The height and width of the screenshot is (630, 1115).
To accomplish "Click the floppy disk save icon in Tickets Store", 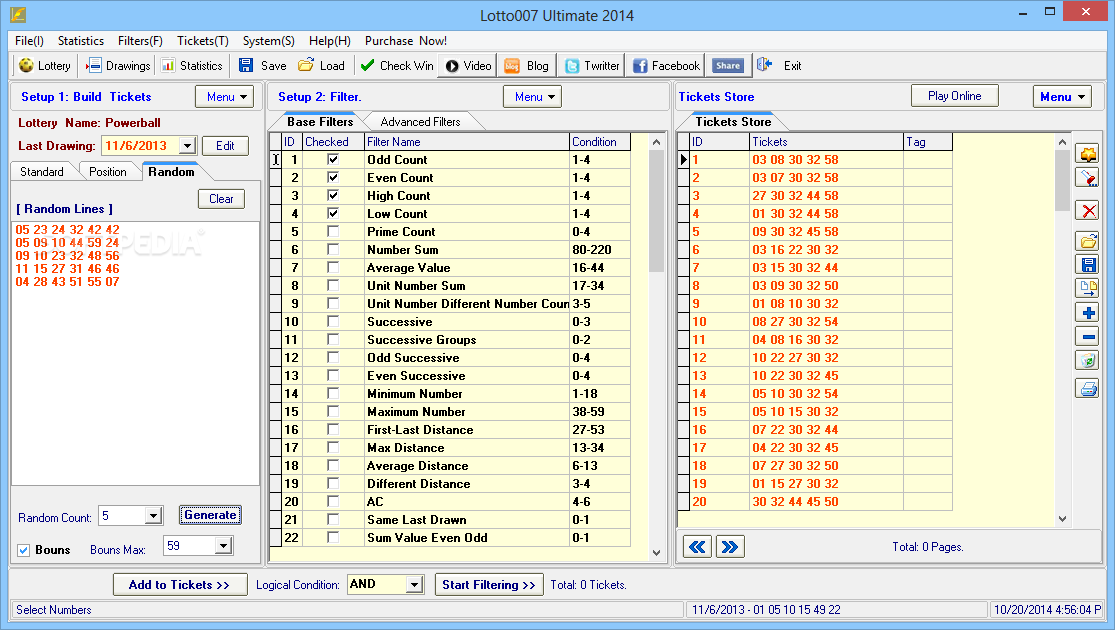I will 1087,265.
